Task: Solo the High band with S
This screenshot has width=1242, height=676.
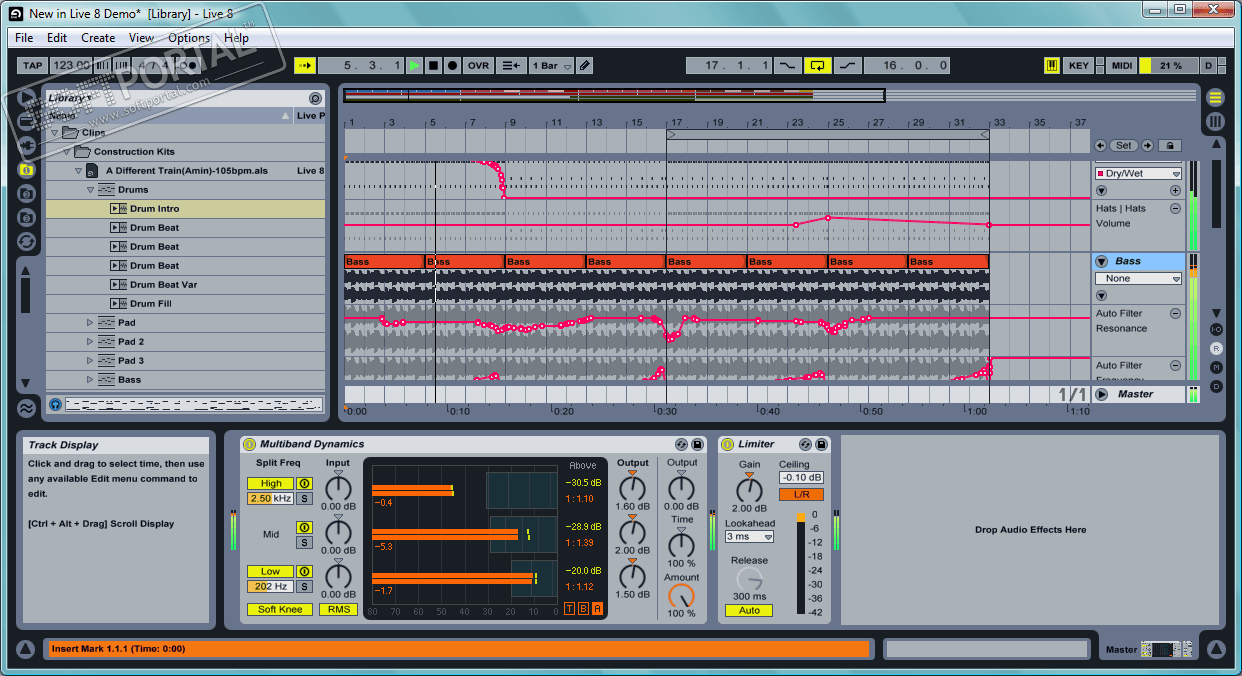Action: click(x=304, y=498)
